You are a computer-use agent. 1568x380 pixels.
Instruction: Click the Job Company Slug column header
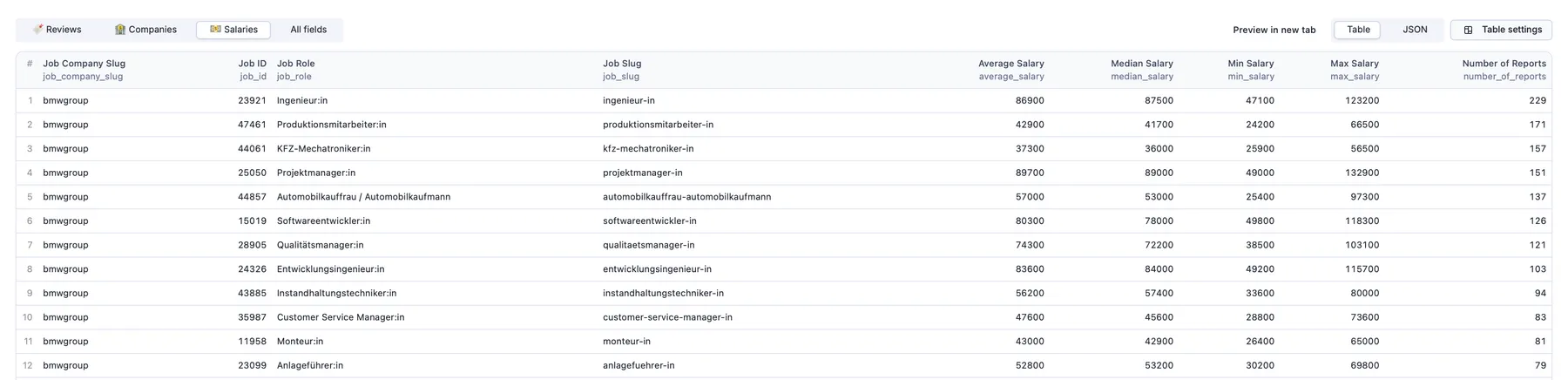click(x=84, y=70)
